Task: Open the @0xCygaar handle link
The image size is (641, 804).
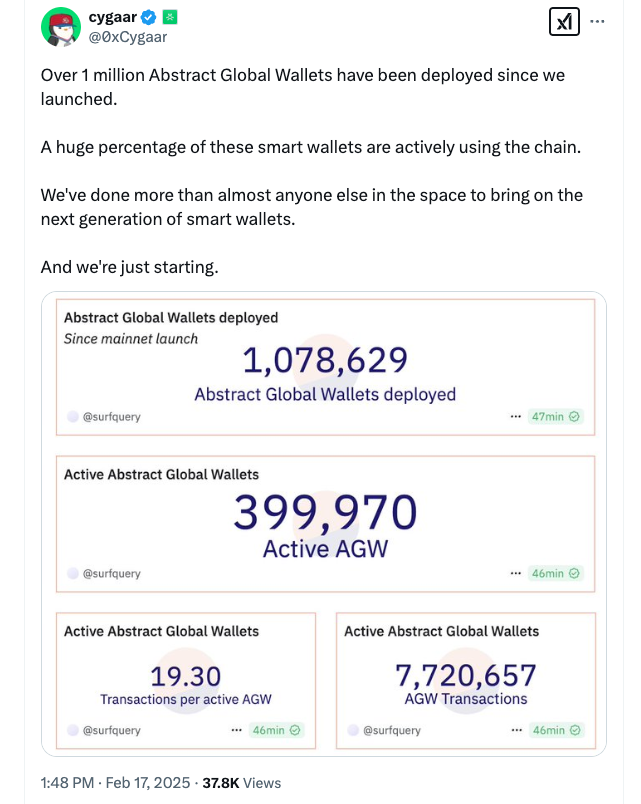Action: 128,37
